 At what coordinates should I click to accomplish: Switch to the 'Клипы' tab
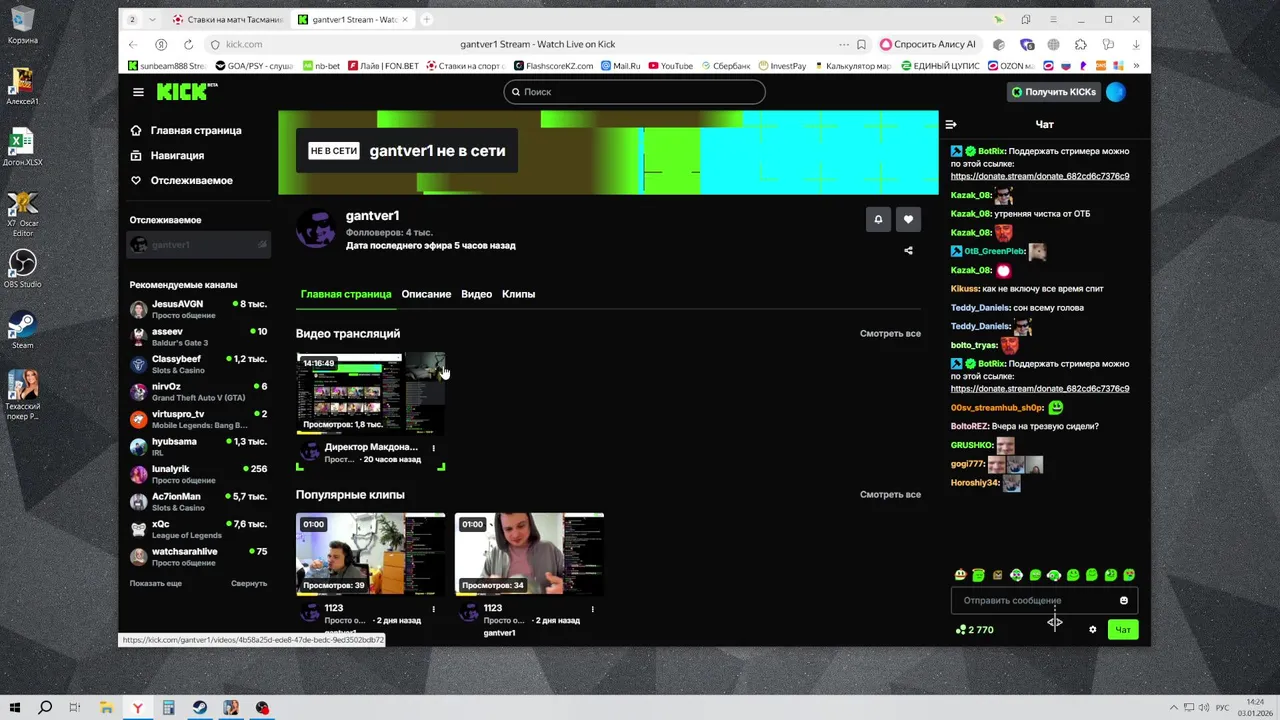pyautogui.click(x=518, y=294)
